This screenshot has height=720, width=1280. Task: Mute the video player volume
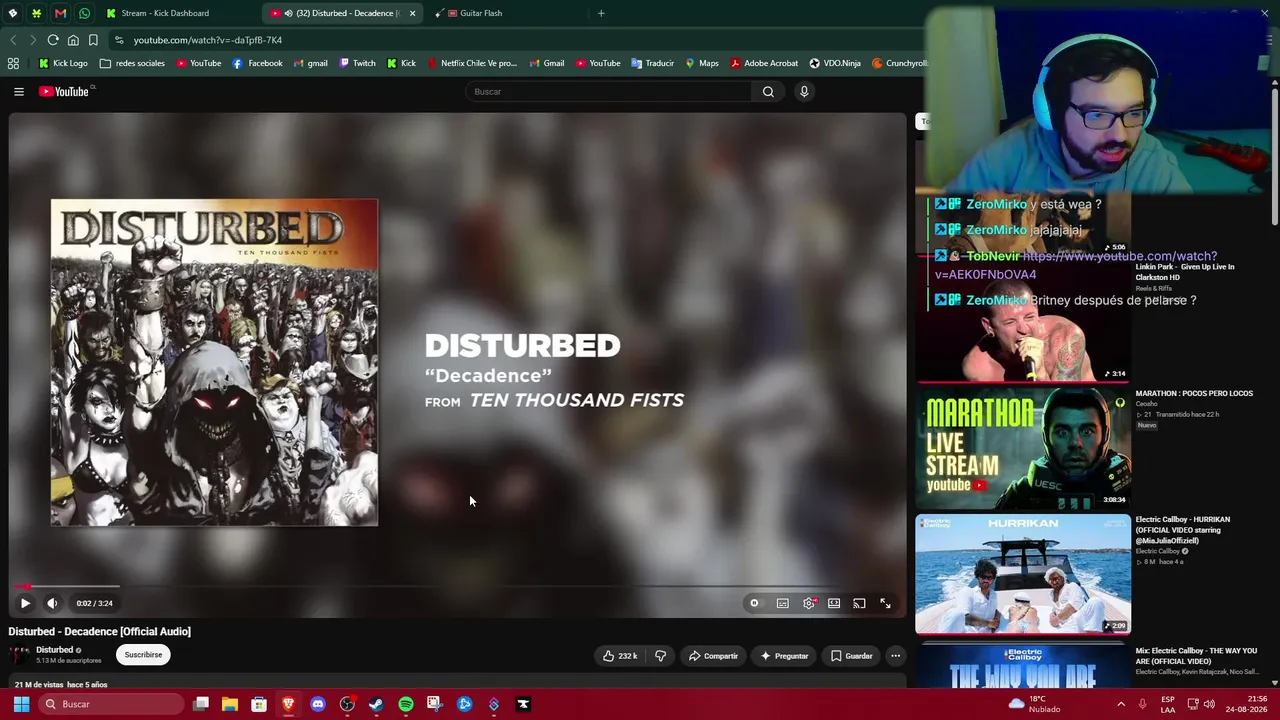52,603
